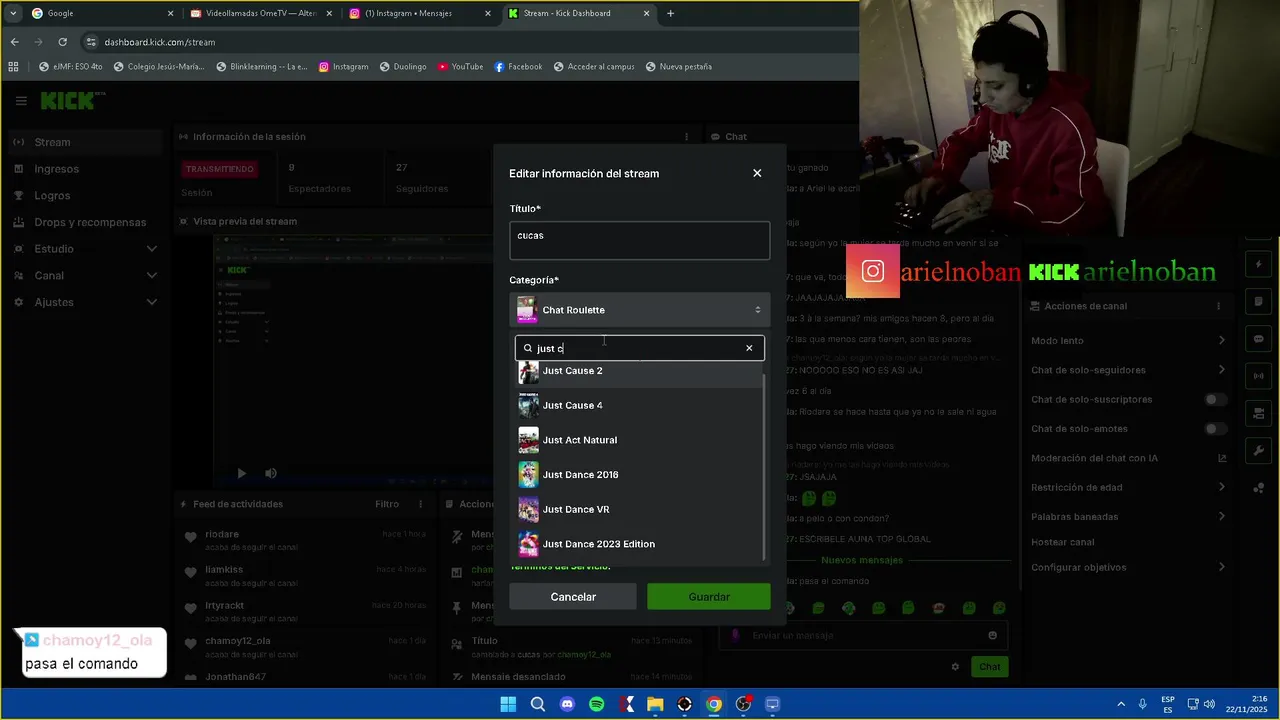Switch to the Google browser tab

(100, 14)
